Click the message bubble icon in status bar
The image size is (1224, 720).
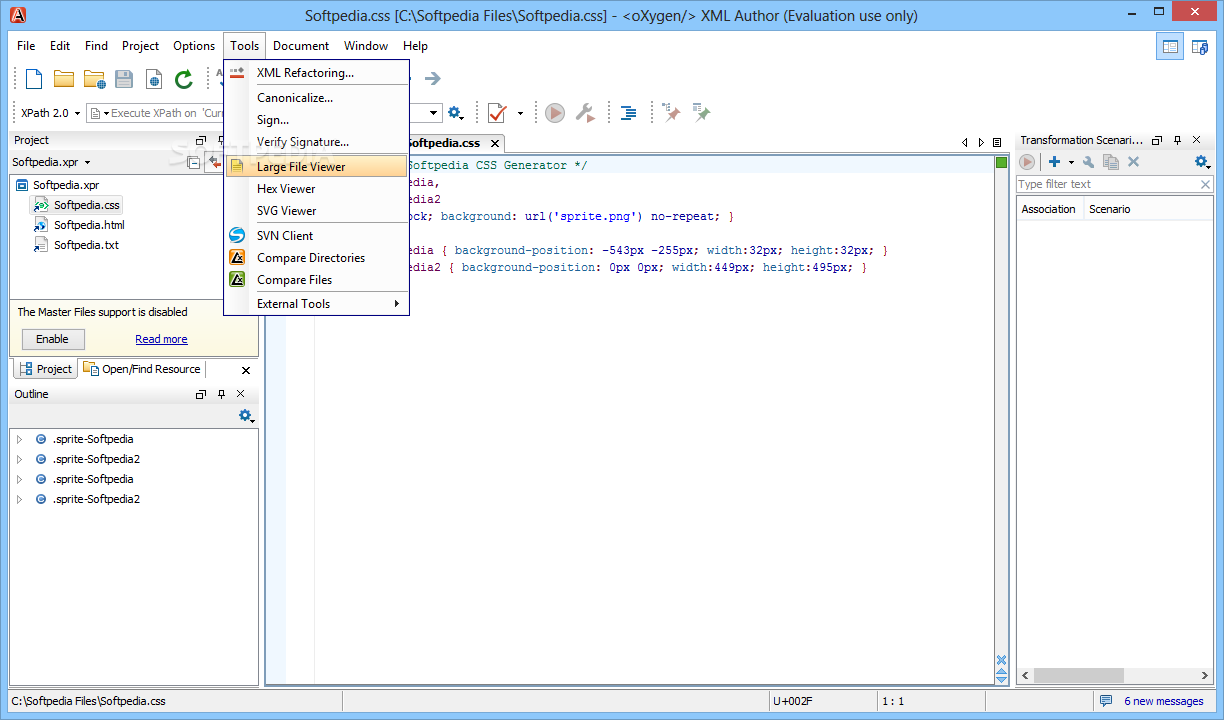[1106, 701]
